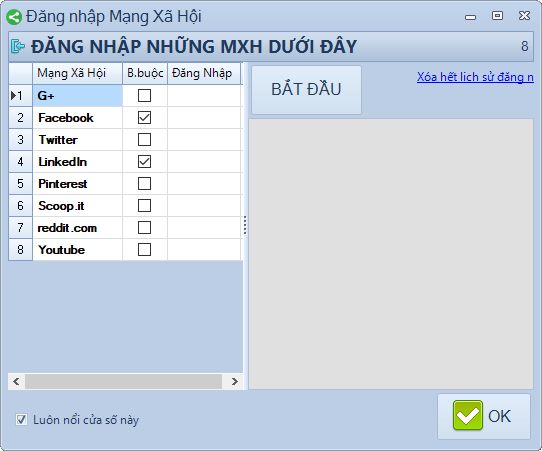
Task: Minimize the Đăng nhập Mạng Xã Hội window
Action: tap(470, 16)
